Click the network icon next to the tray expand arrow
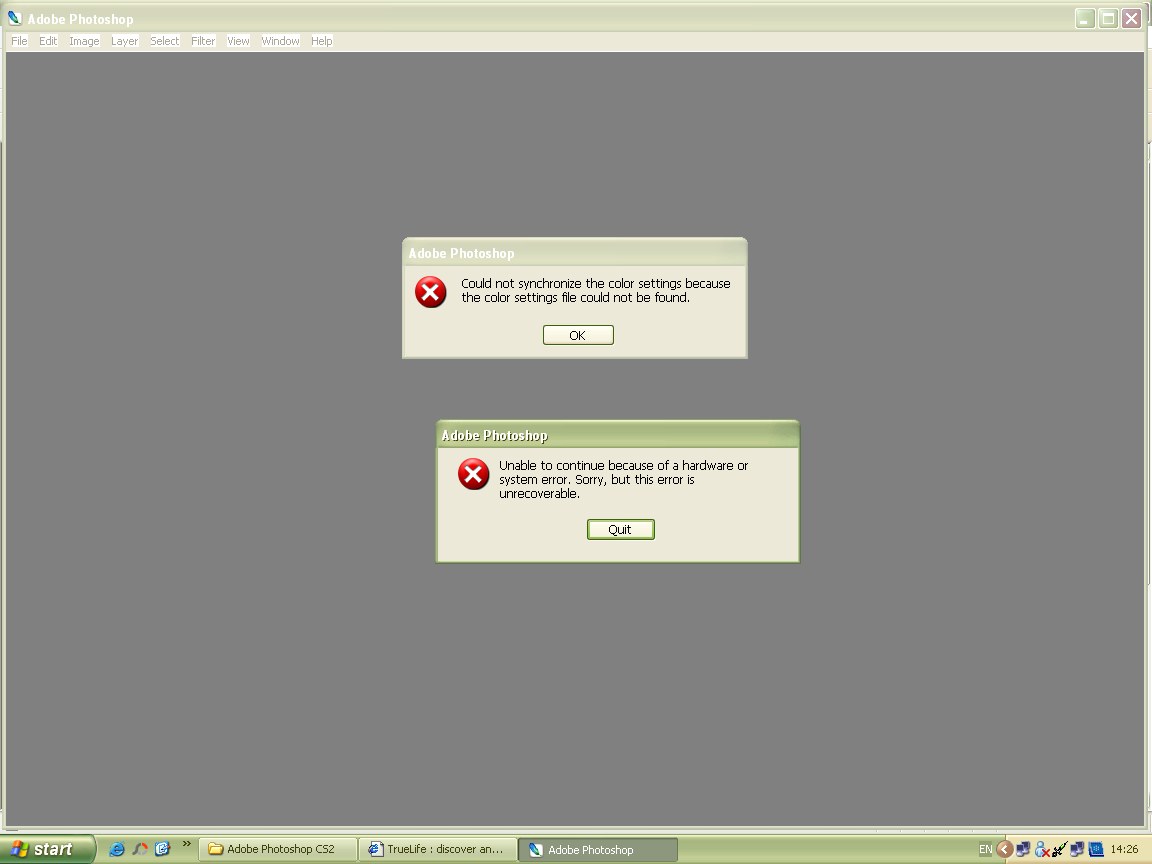The image size is (1152, 864). 1023,849
